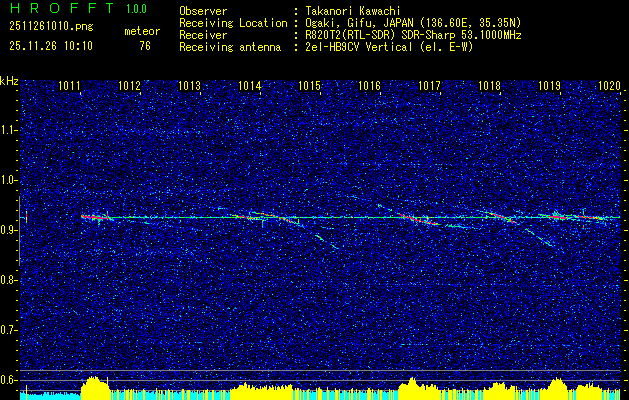Click the version number 1.0.0

136,8
